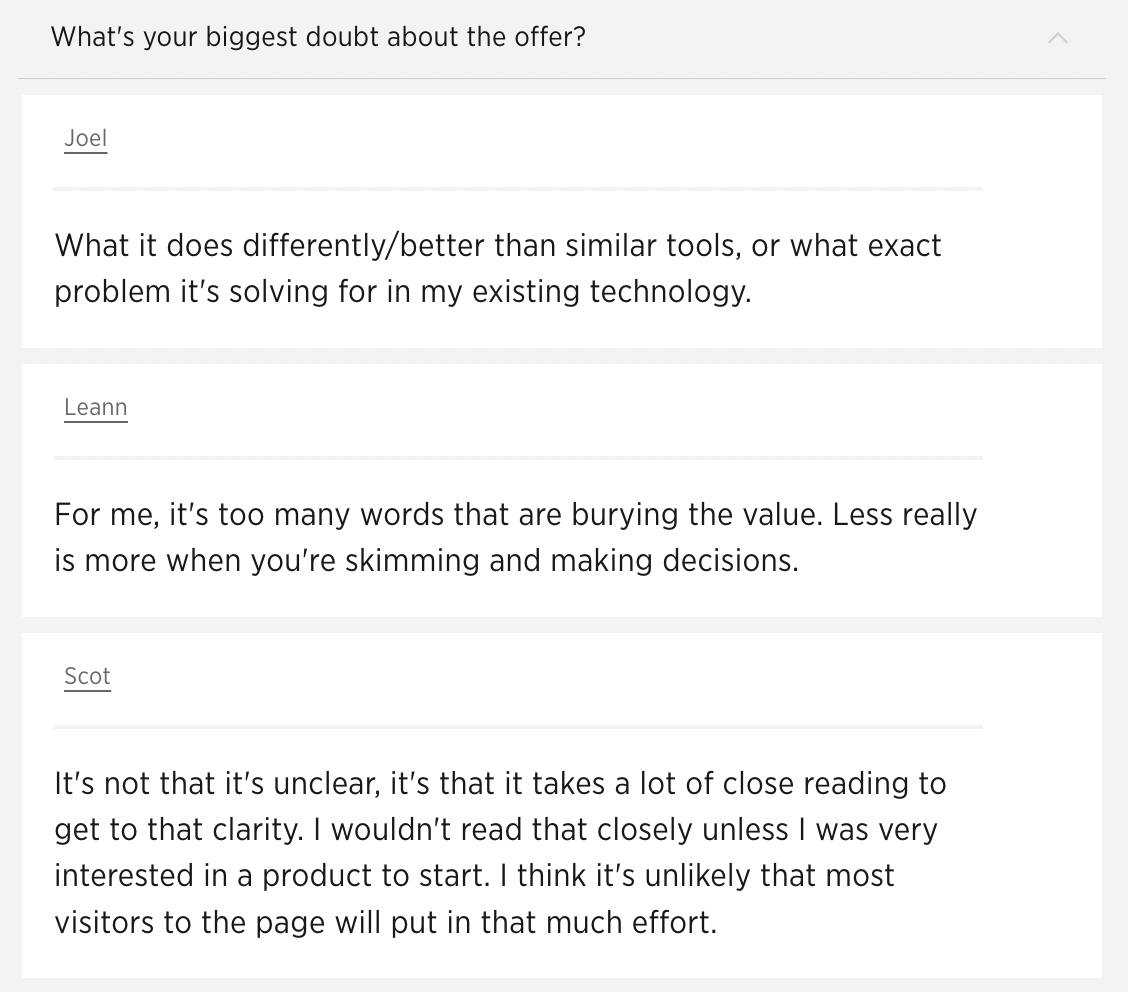Image resolution: width=1128 pixels, height=992 pixels.
Task: Click Joel's response card
Action: [564, 220]
